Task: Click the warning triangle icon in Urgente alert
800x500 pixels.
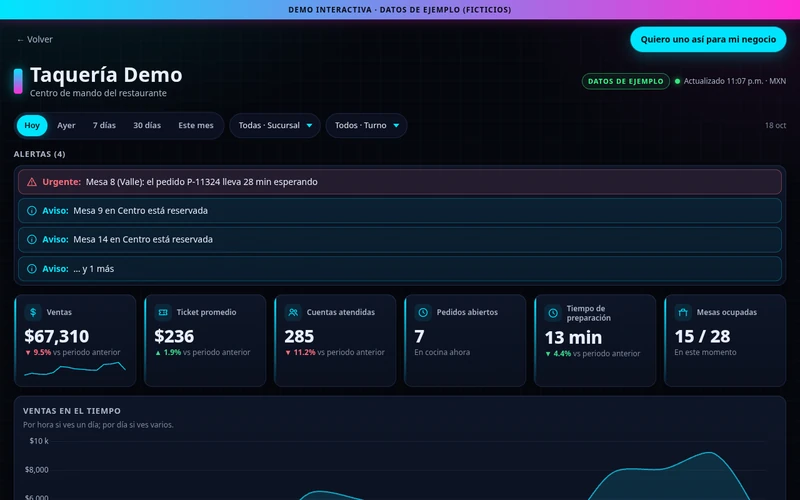Action: [32, 182]
